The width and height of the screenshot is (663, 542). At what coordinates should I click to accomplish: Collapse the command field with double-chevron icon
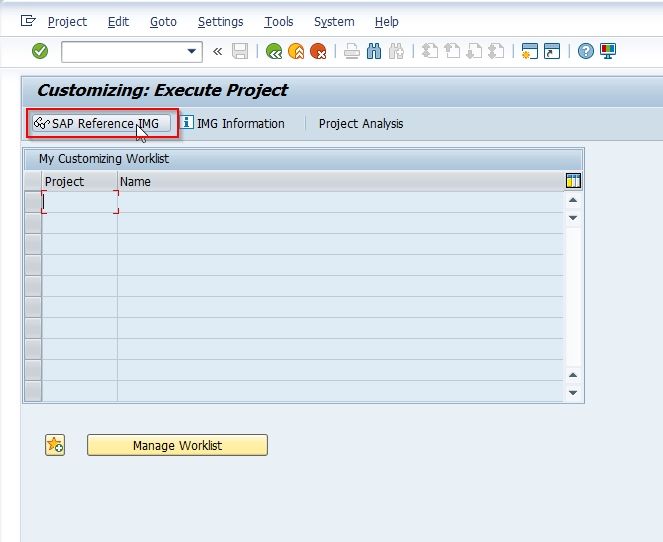pyautogui.click(x=217, y=52)
